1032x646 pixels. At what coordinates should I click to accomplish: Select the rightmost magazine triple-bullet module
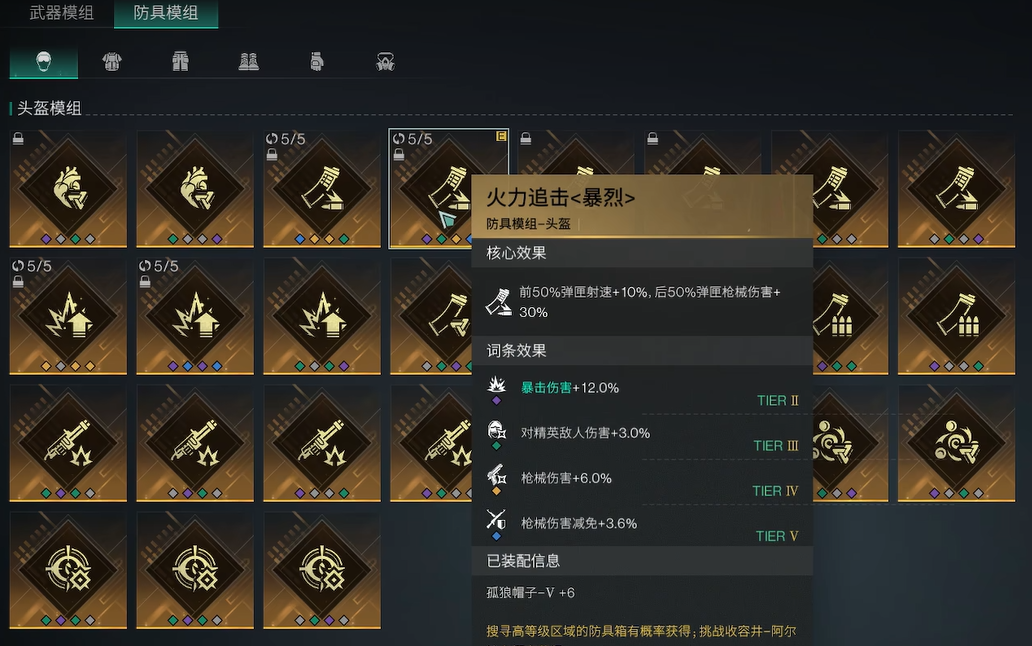(x=956, y=316)
